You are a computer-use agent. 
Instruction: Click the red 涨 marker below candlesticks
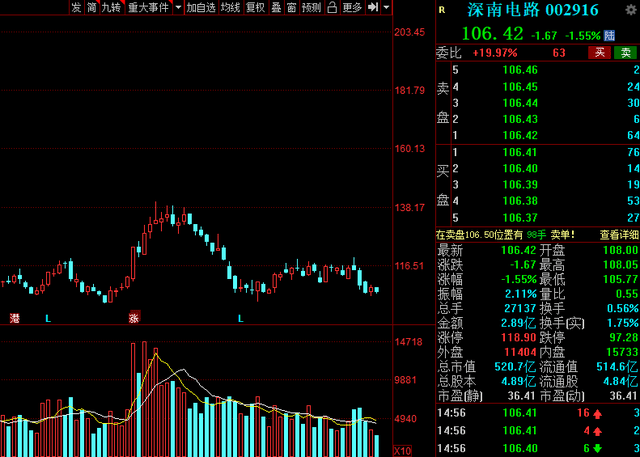coord(133,318)
